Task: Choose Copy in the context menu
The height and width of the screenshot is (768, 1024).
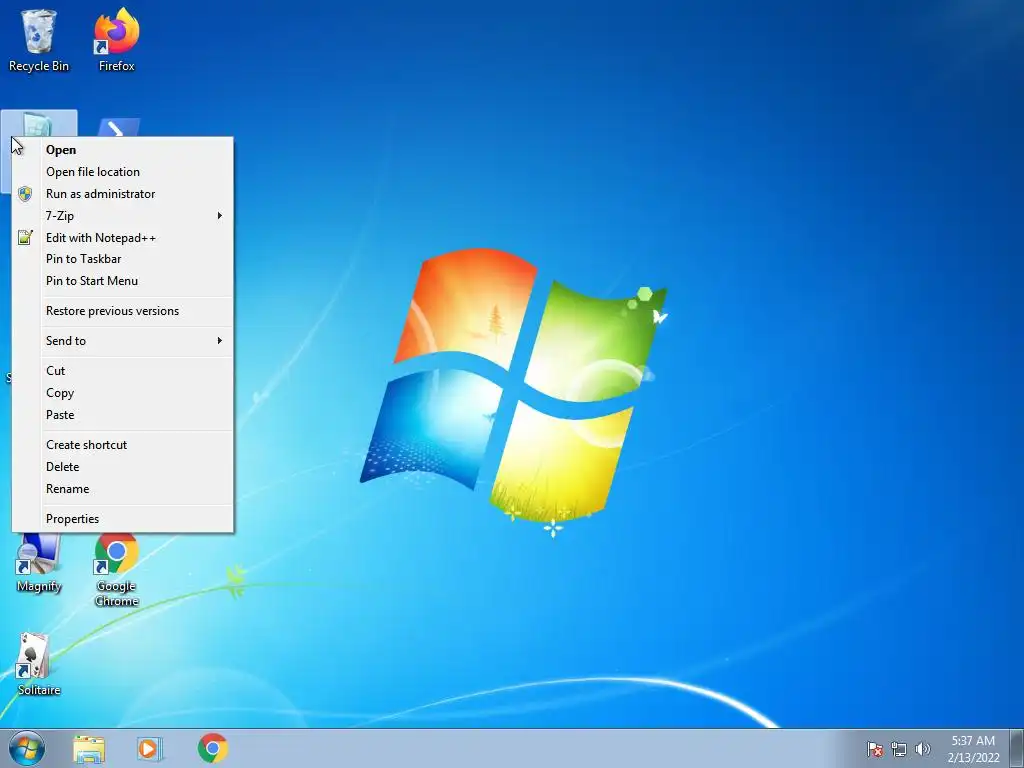Action: point(123,393)
